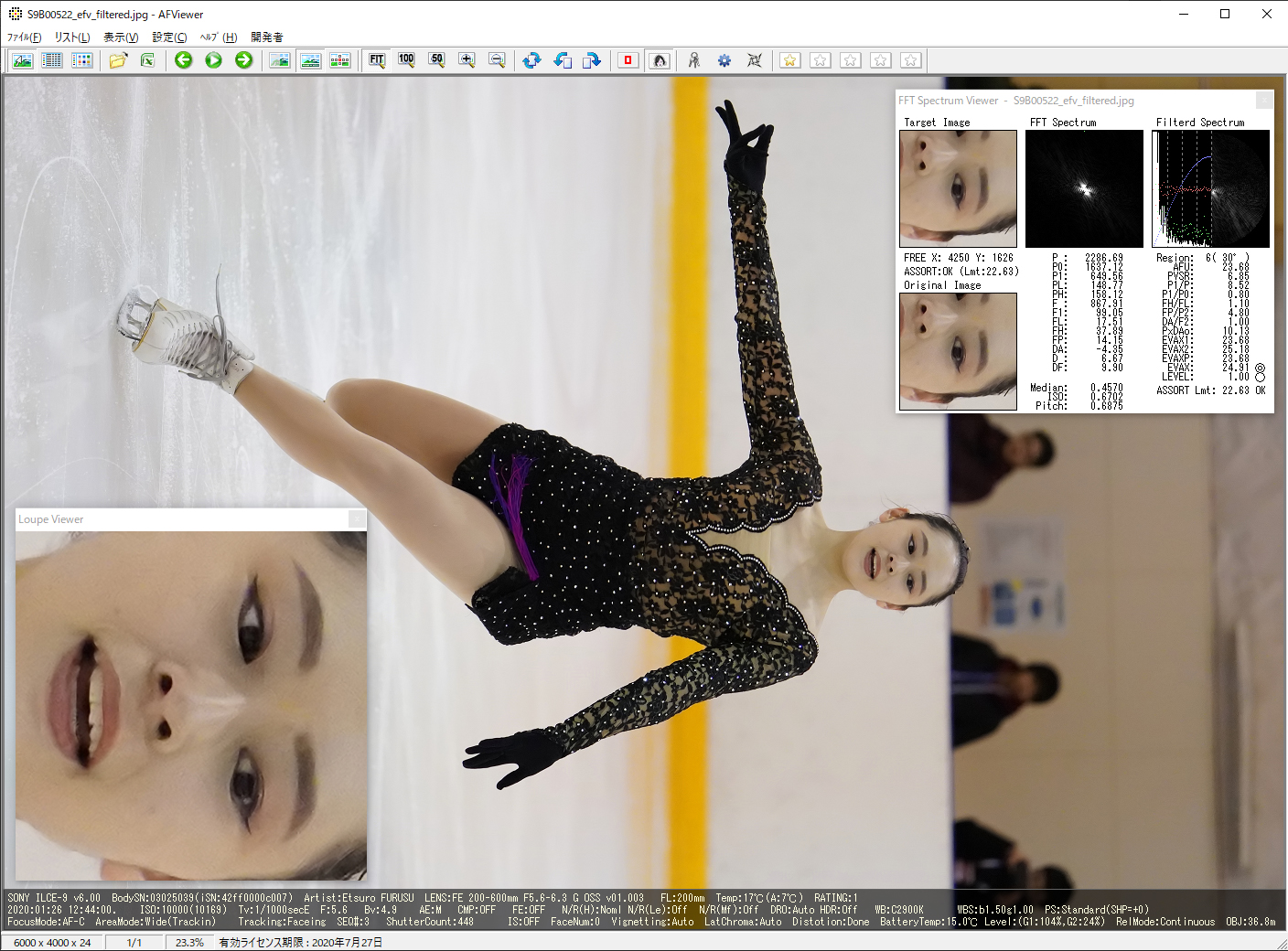Select the LEVEL radio button in FFT viewer
Viewport: 1288px width, 951px height.
click(x=1260, y=377)
